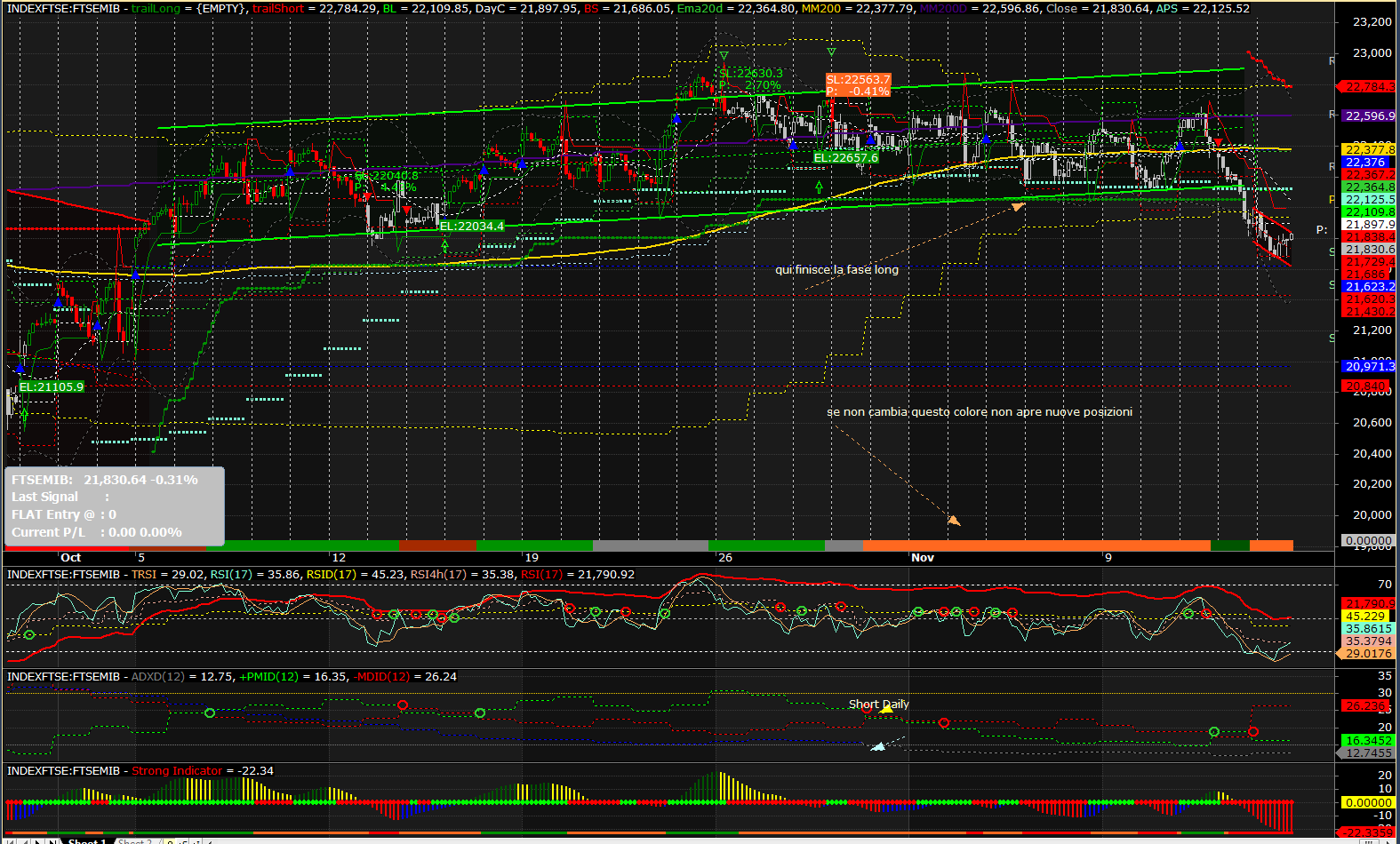Click the orange SL:22563.7 chart label
The image size is (1400, 844).
(858, 79)
